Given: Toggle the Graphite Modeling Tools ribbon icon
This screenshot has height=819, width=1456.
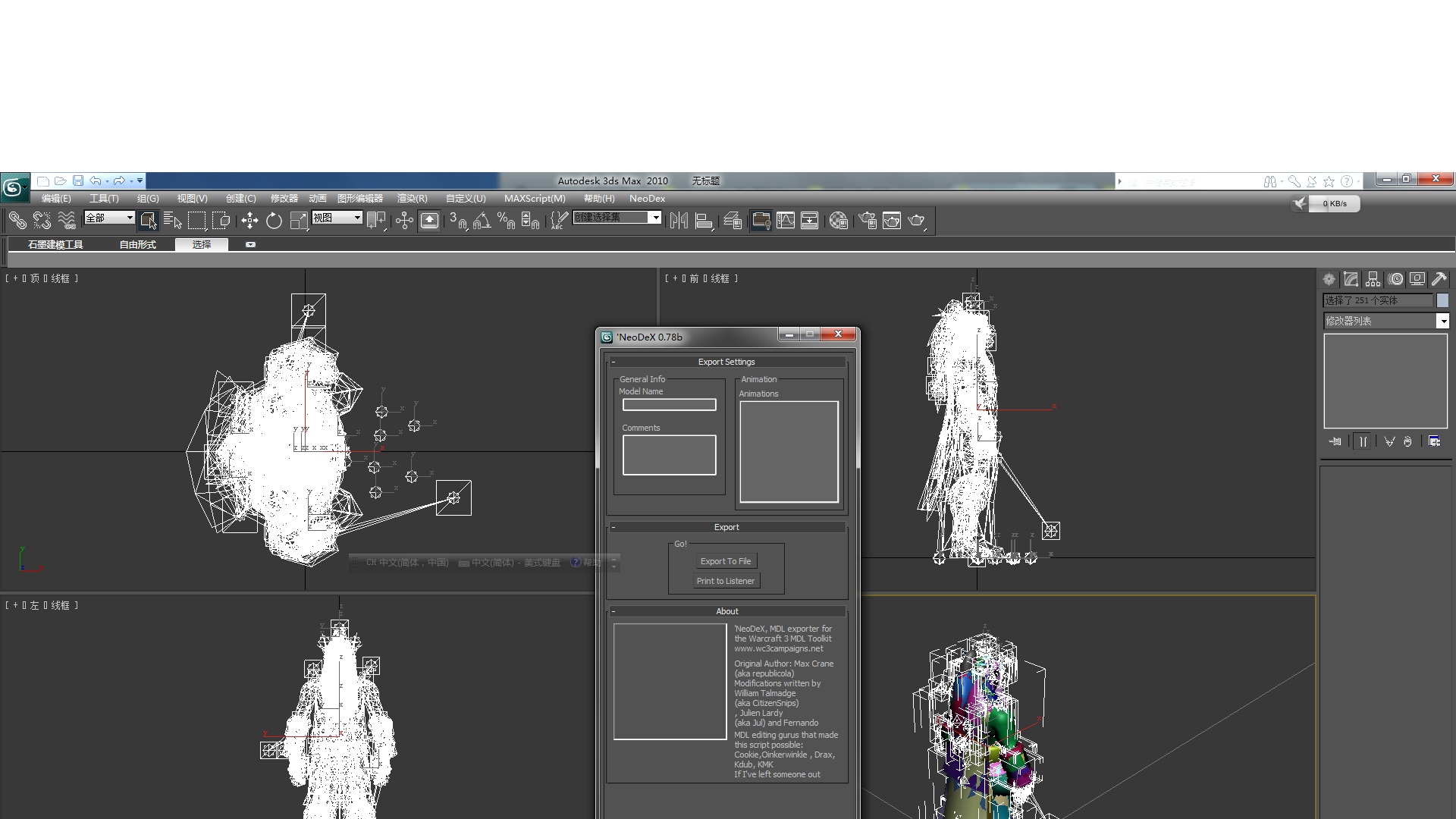Looking at the screenshot, I should [761, 221].
